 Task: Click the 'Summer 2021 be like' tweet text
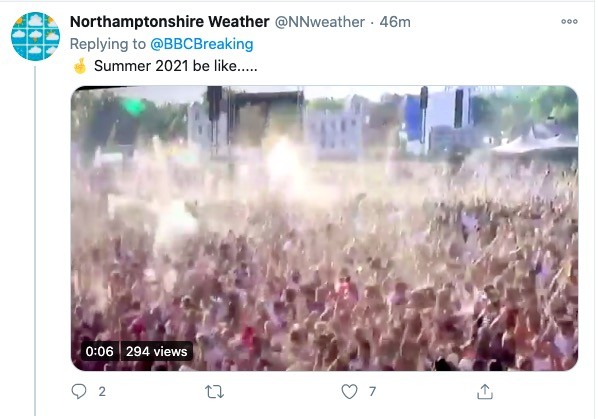(175, 66)
